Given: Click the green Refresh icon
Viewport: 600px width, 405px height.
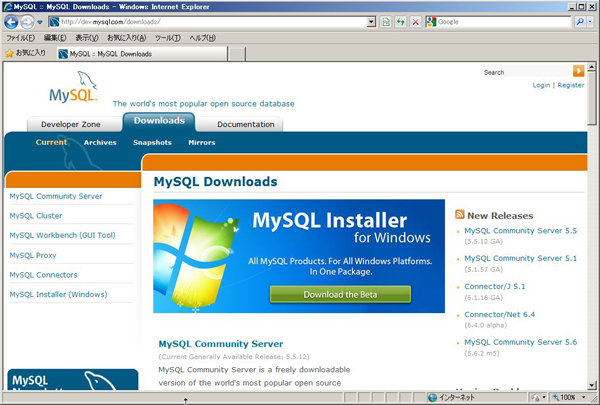Looking at the screenshot, I should (x=401, y=22).
